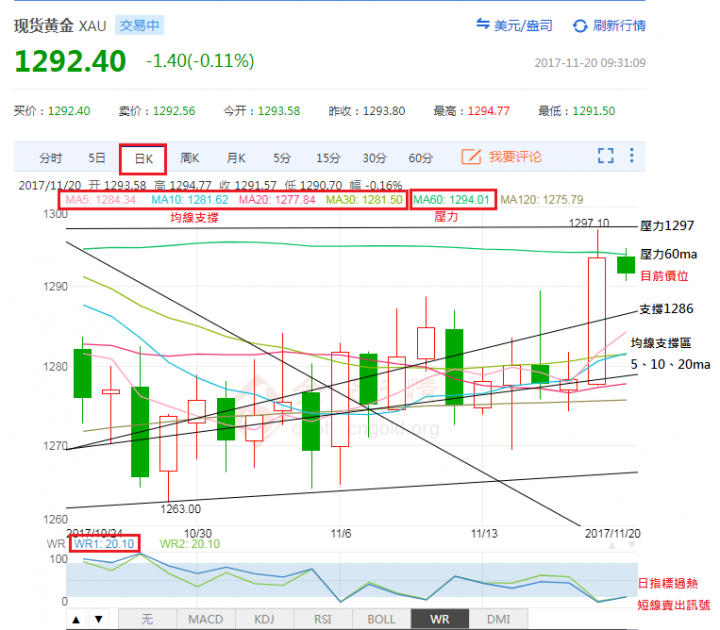Select the DMI indicator tab
This screenshot has width=720, height=630.
(x=499, y=619)
